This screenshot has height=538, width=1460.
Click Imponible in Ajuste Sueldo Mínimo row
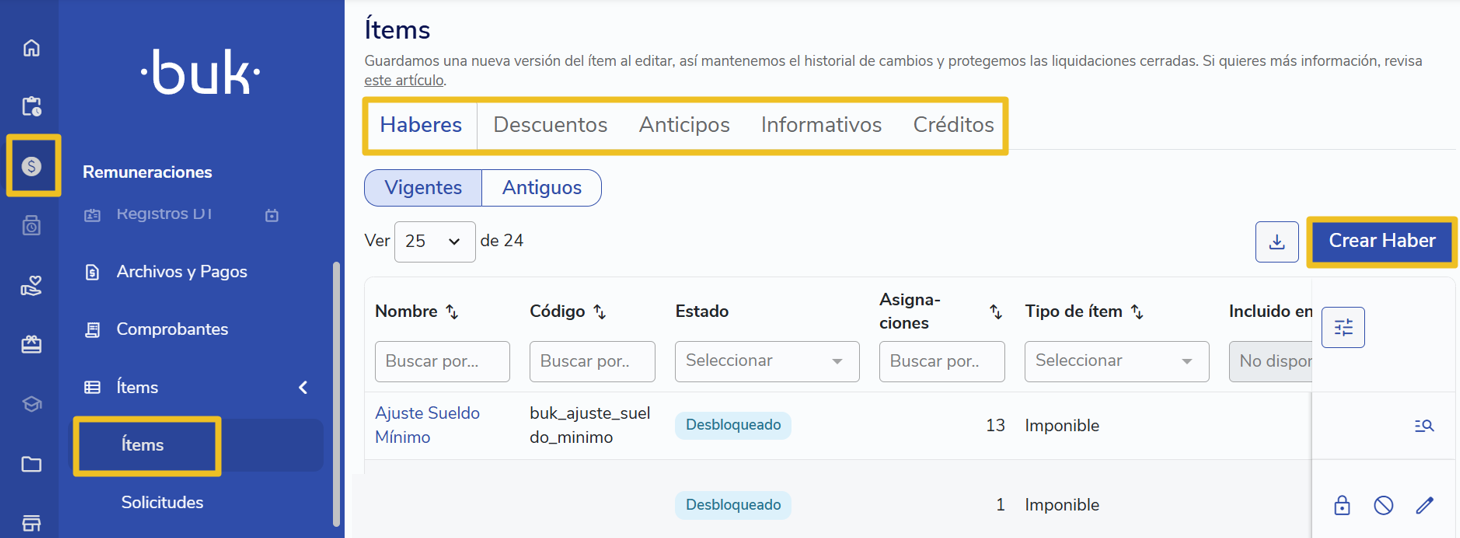[1062, 426]
